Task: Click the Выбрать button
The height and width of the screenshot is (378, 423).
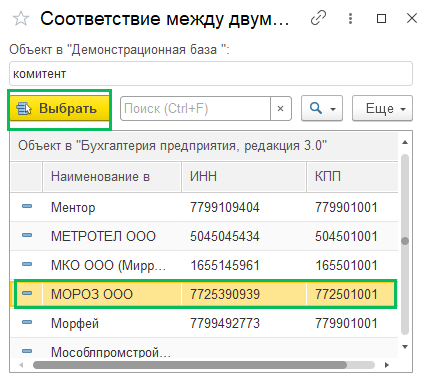Action: [59, 108]
